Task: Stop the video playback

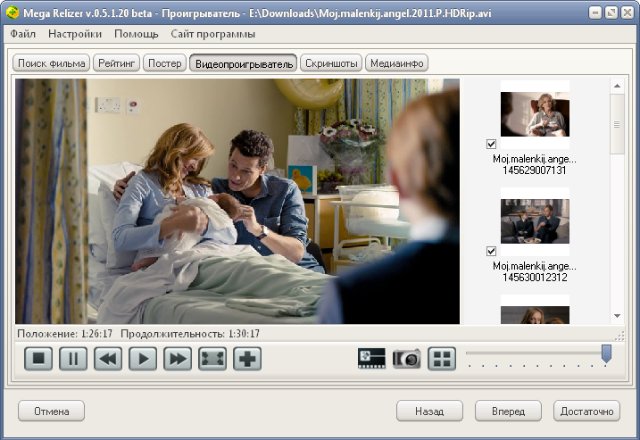Action: 38,359
